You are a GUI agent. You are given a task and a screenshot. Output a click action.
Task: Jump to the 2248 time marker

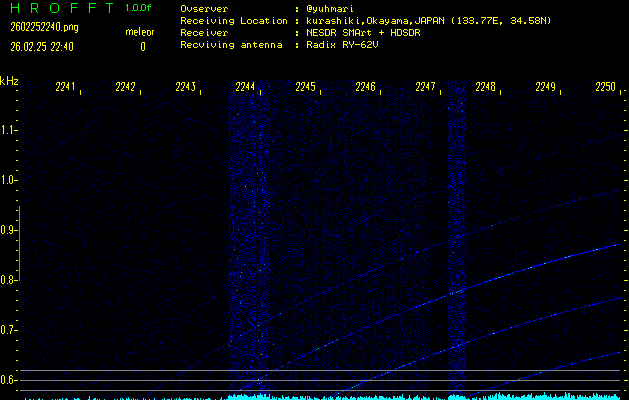click(x=486, y=87)
